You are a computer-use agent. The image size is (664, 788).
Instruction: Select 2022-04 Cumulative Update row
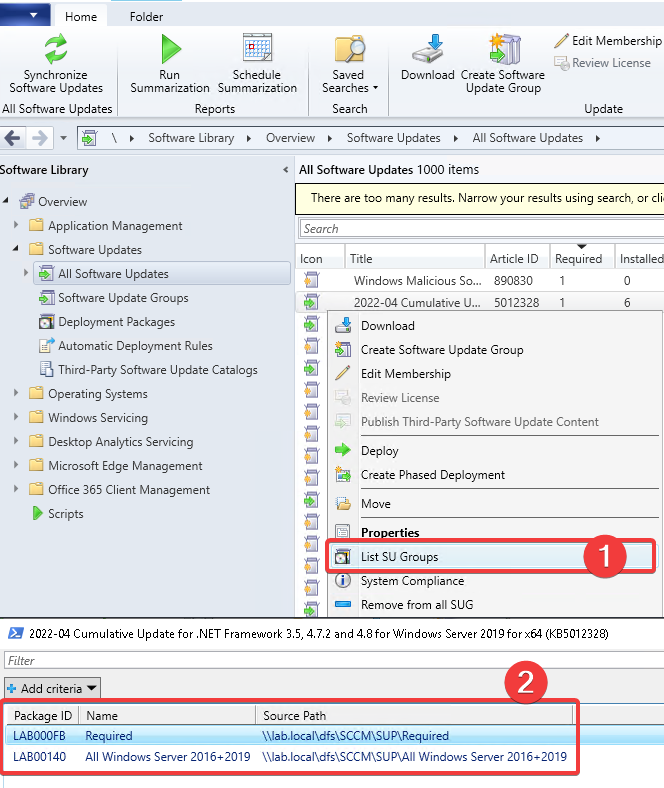480,303
